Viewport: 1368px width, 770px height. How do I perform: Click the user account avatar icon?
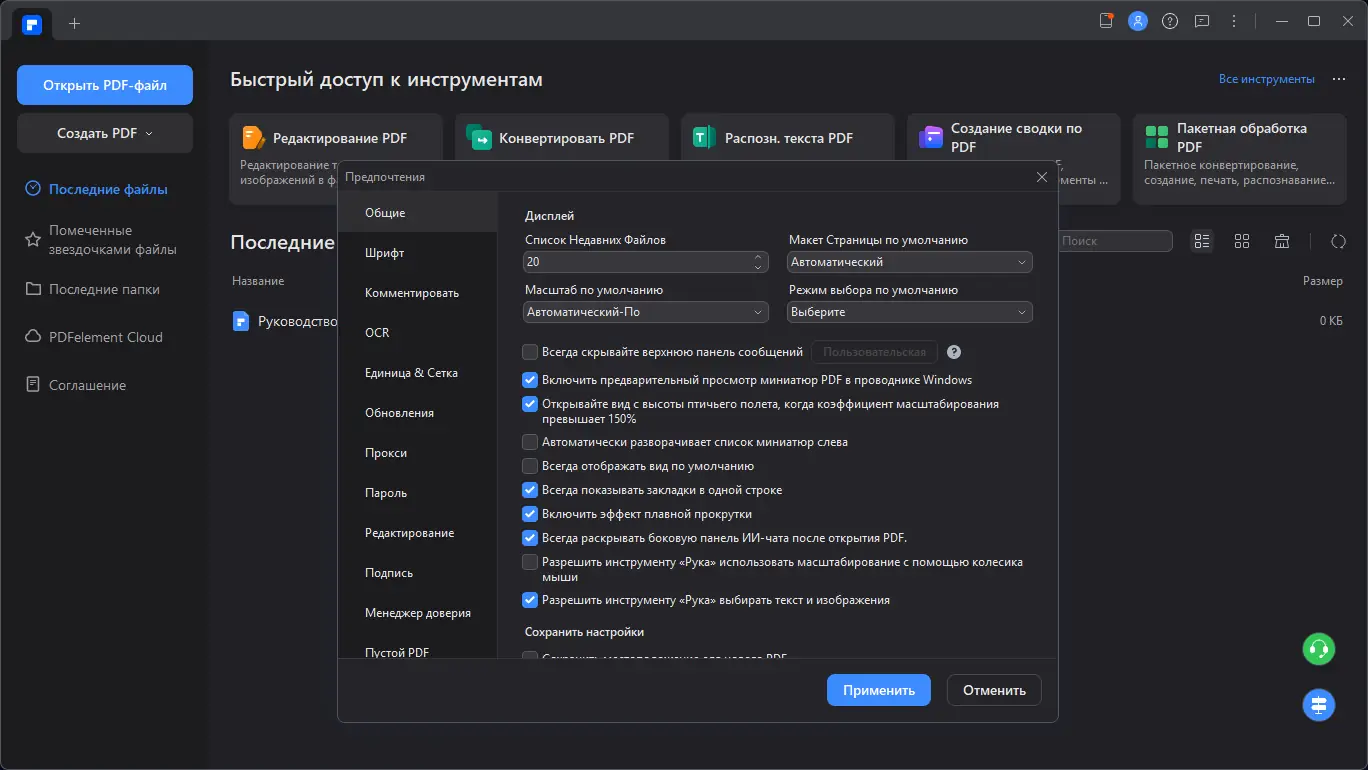tap(1138, 21)
